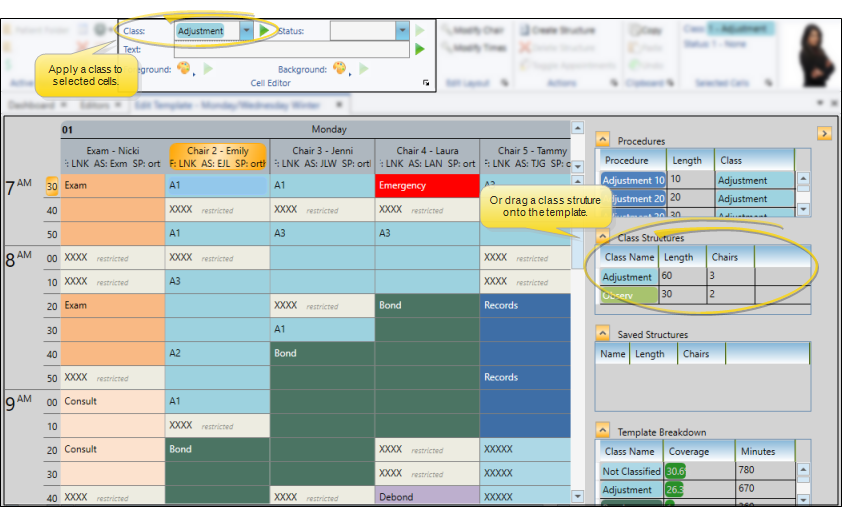Open the Class dropdown showing Adjustment

point(246,31)
